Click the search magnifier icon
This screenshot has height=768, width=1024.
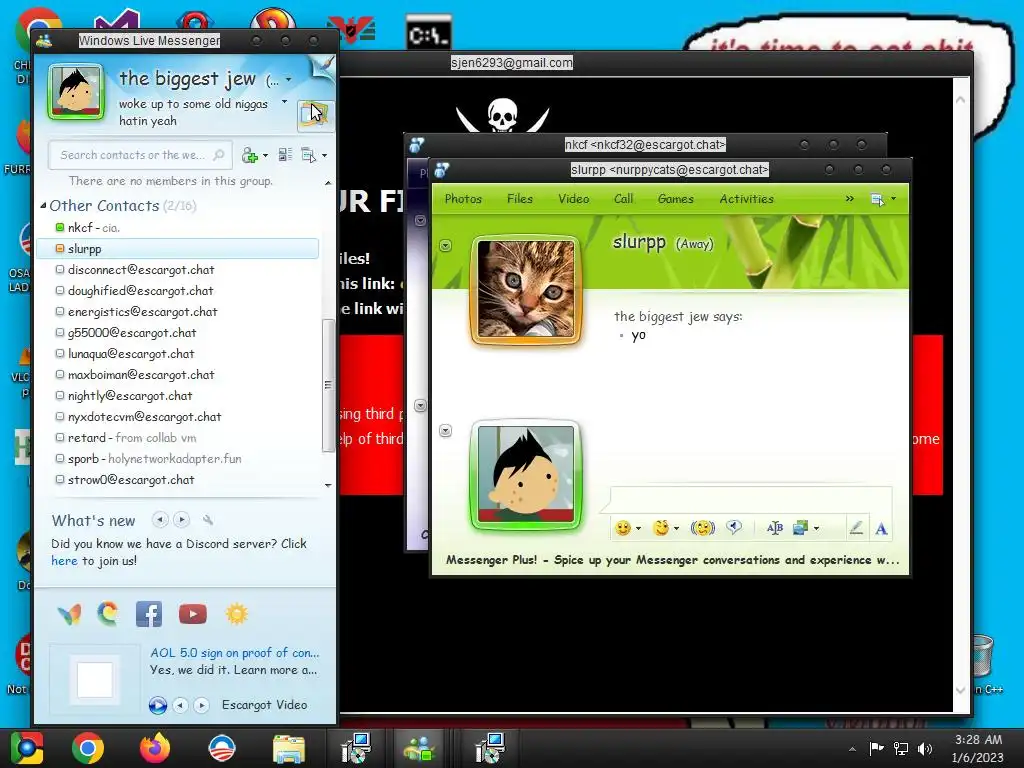click(x=219, y=155)
